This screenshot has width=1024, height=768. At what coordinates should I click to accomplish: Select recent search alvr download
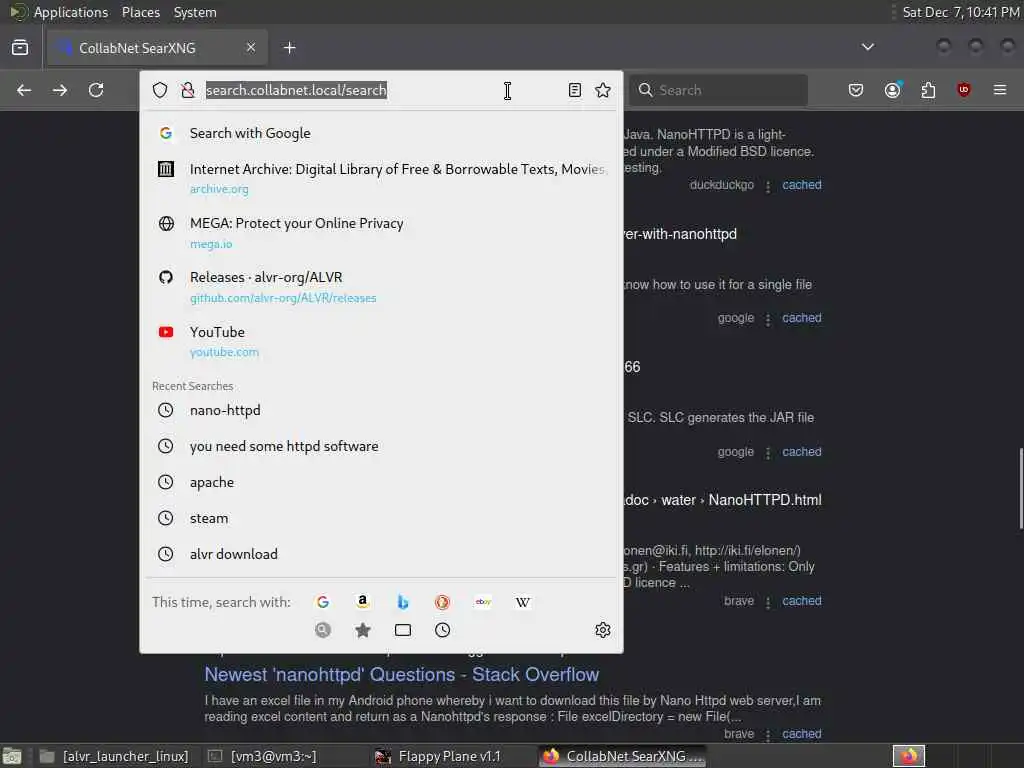click(x=381, y=554)
